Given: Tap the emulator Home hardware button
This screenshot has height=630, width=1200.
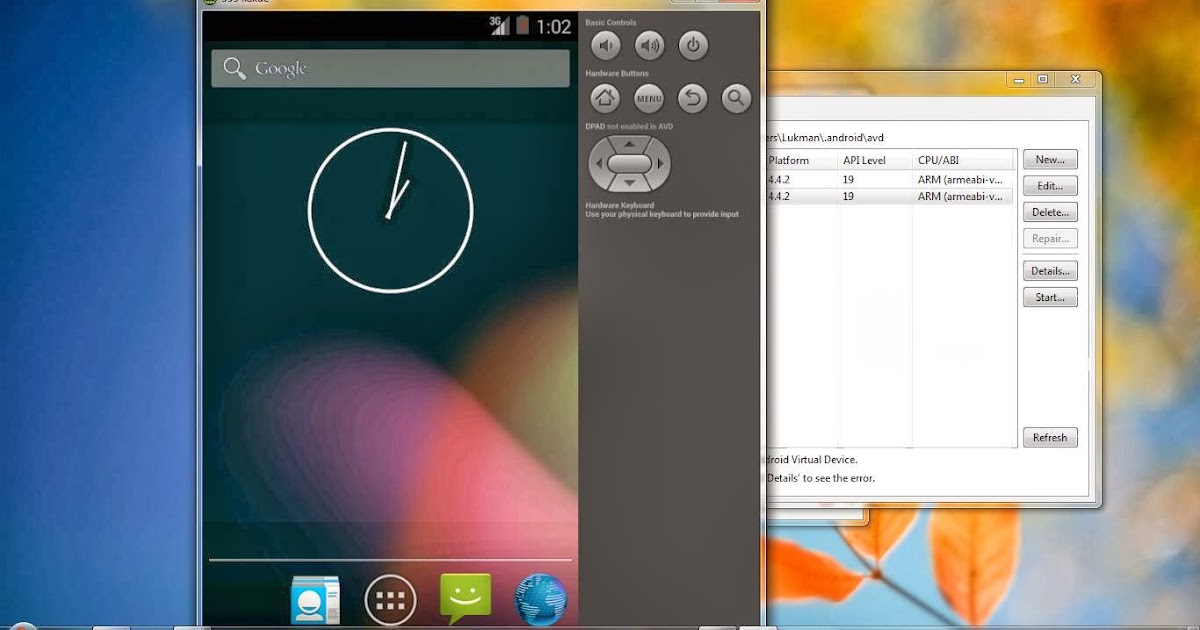Looking at the screenshot, I should pyautogui.click(x=605, y=98).
